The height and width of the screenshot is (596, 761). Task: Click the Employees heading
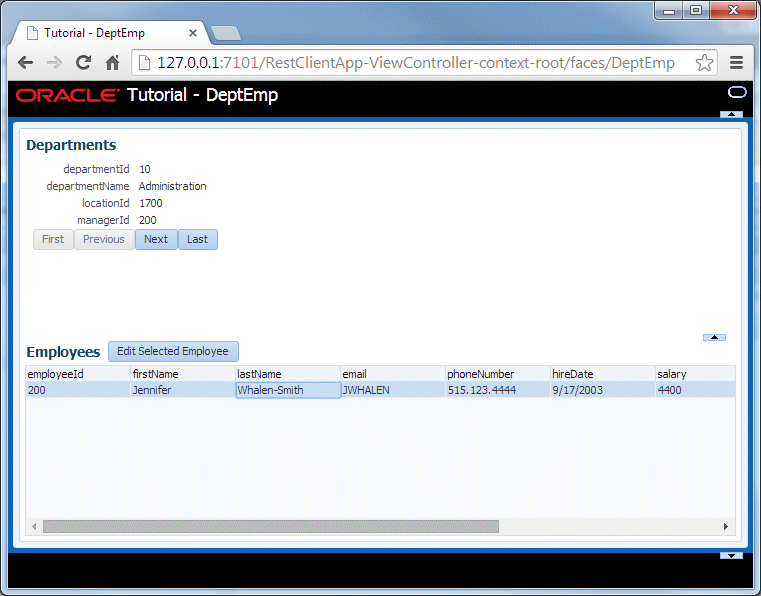tap(63, 352)
